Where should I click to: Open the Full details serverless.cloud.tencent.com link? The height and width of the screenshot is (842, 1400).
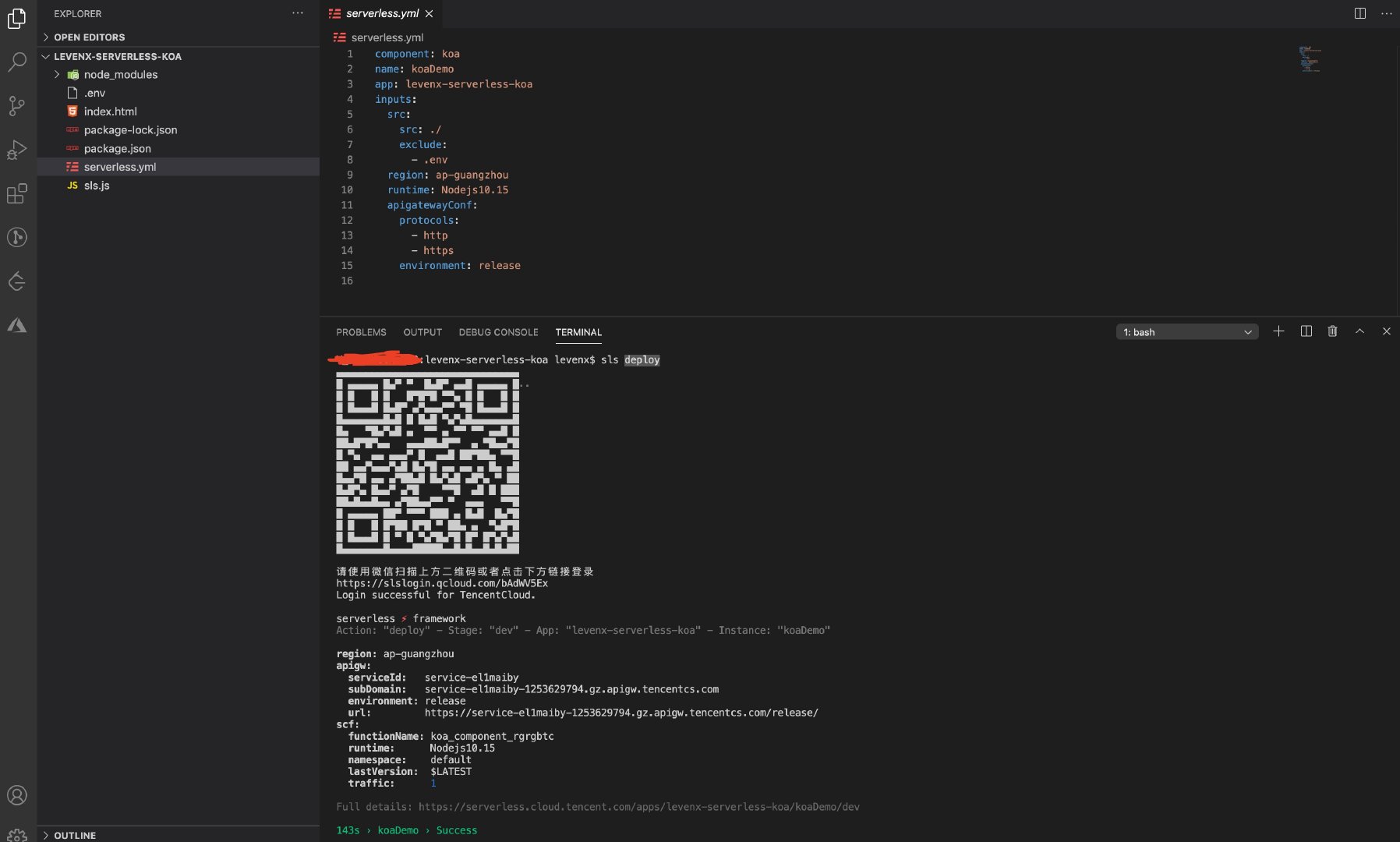click(638, 807)
